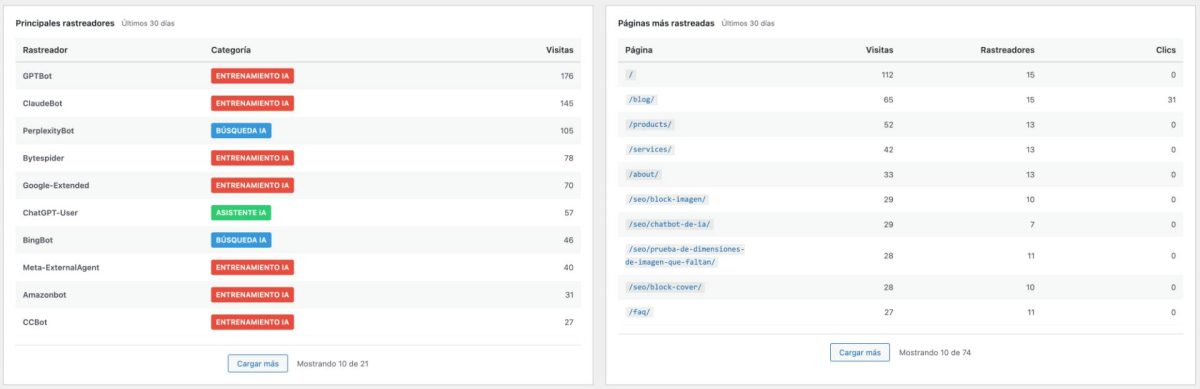Click the 145 visits value for ClaudeBot
This screenshot has width=1200, height=389.
pyautogui.click(x=567, y=103)
